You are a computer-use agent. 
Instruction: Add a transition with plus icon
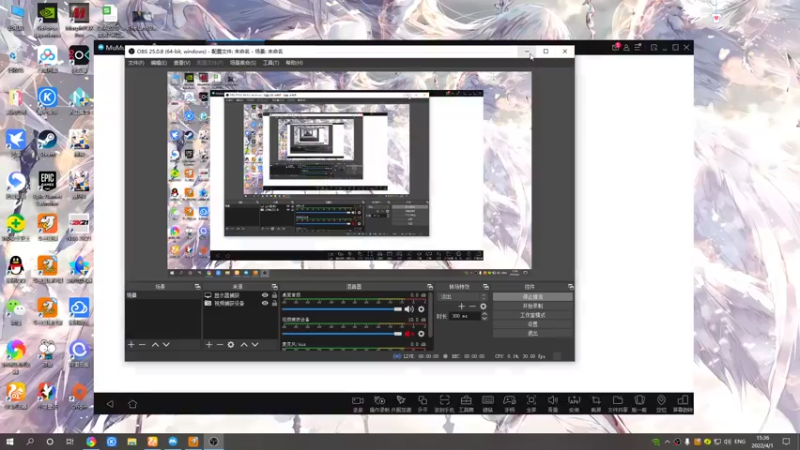(x=461, y=307)
